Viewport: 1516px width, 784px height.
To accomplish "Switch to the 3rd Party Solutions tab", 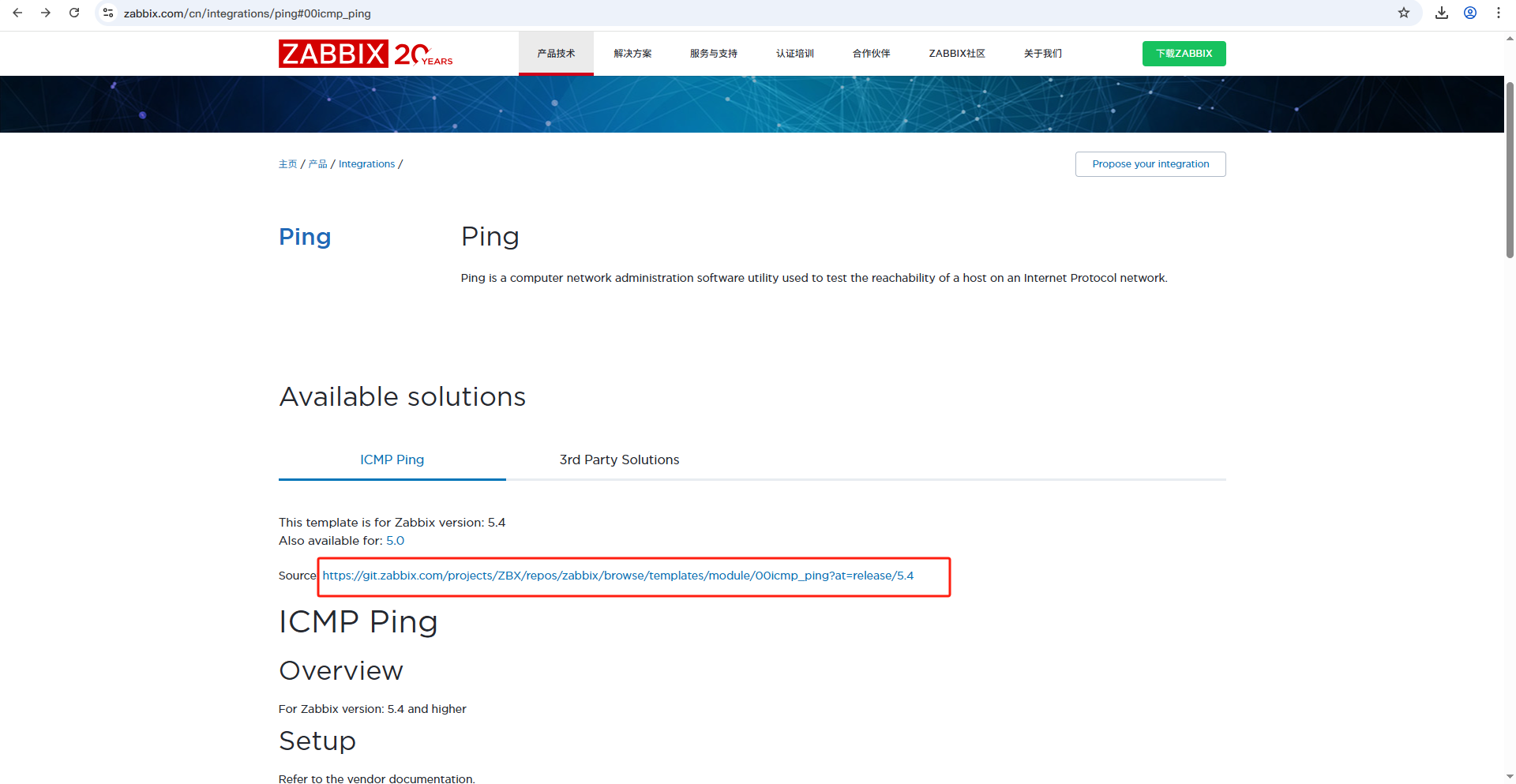I will click(x=619, y=460).
